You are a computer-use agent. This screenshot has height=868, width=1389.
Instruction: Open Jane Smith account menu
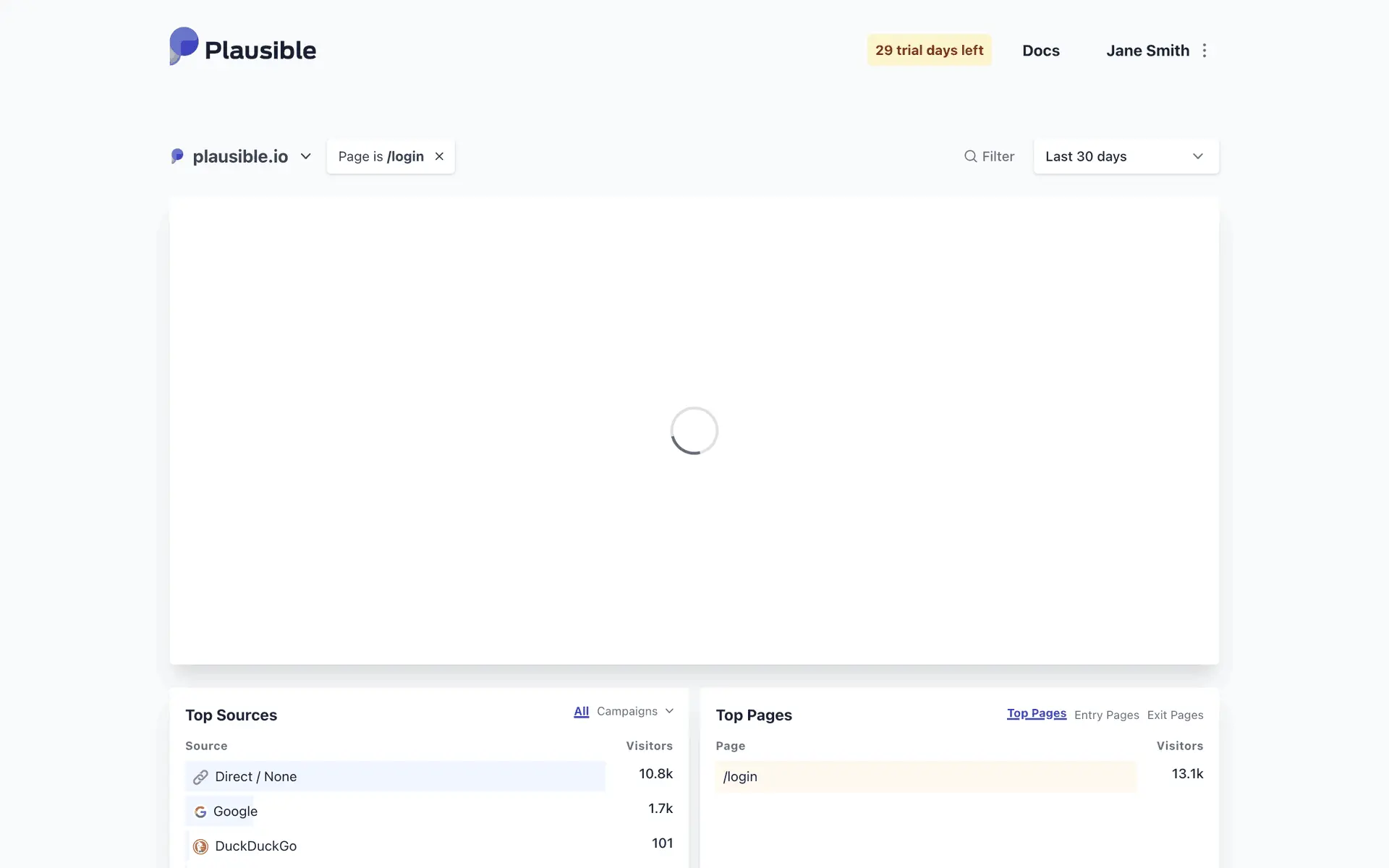click(x=1147, y=51)
